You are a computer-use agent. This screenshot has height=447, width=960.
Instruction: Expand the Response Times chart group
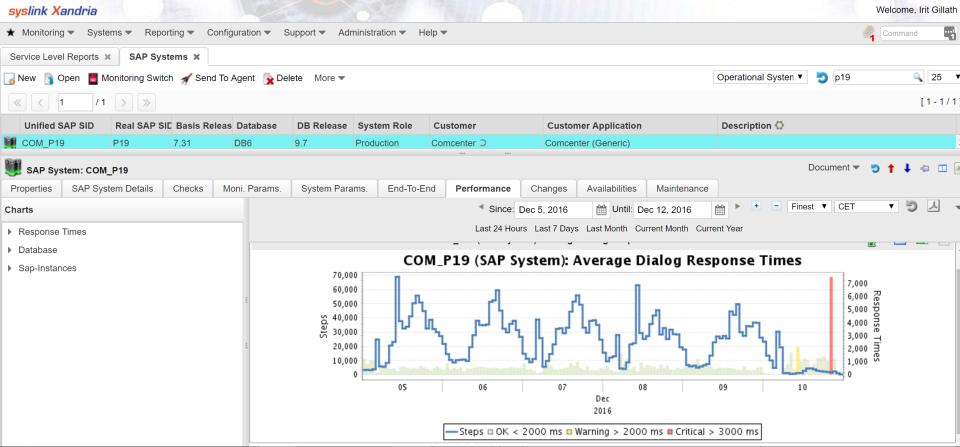tap(9, 232)
